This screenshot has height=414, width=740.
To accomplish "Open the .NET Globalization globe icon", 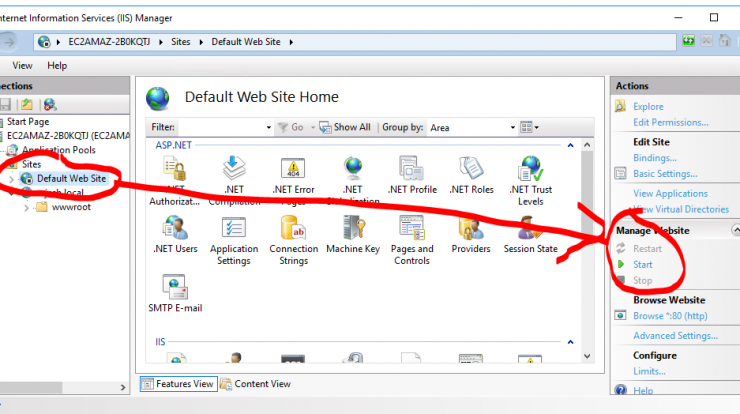I will click(353, 169).
